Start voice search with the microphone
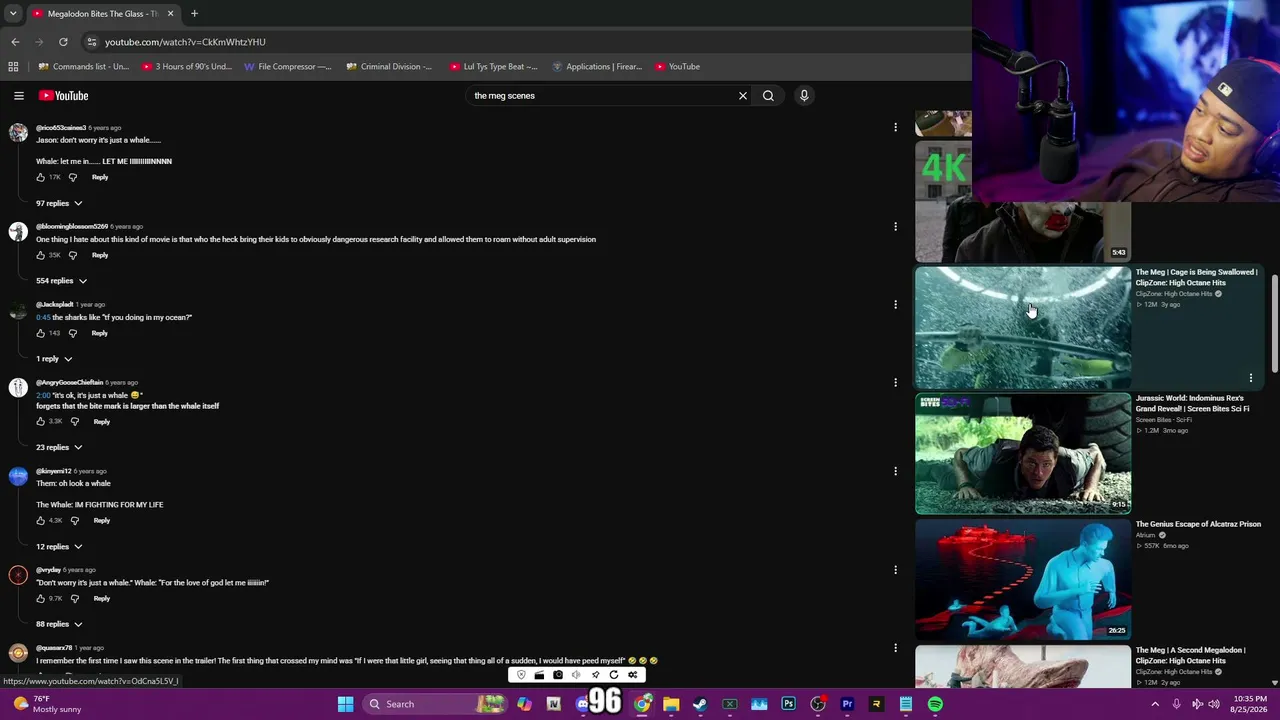 (x=804, y=96)
